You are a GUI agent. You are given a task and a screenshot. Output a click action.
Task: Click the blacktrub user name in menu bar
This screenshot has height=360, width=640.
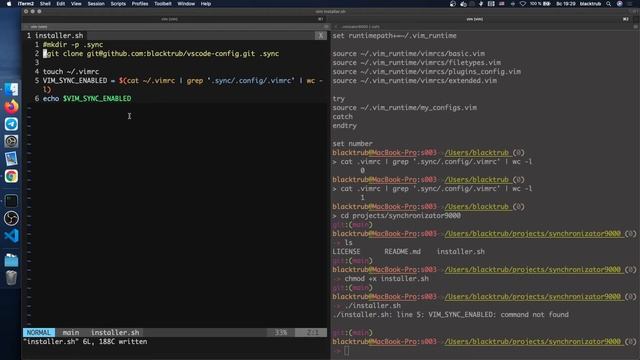point(590,4)
